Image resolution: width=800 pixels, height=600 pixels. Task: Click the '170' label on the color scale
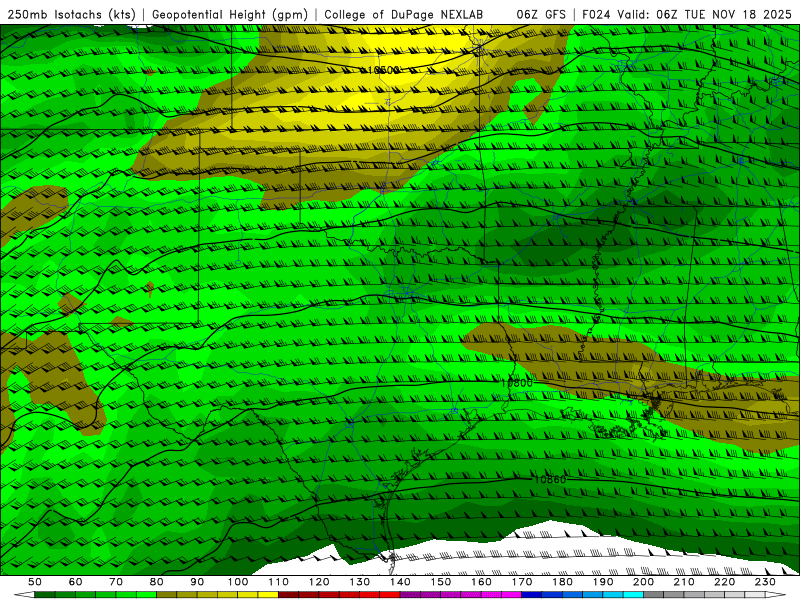[x=522, y=582]
